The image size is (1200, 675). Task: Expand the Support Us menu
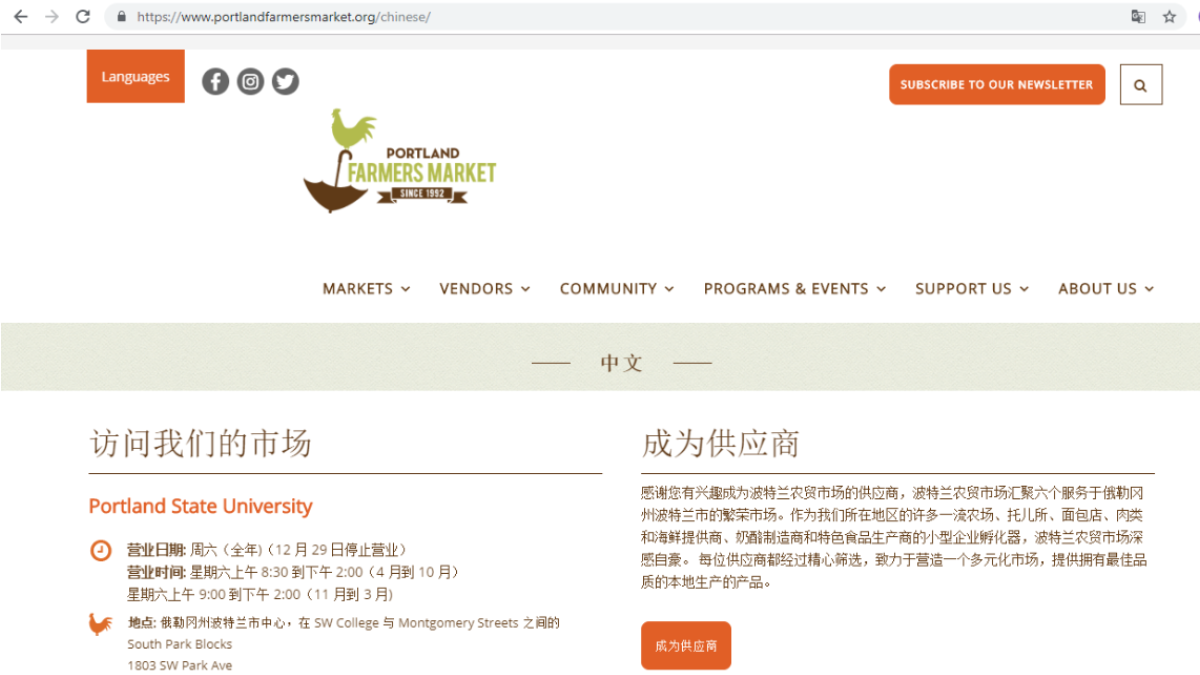972,288
